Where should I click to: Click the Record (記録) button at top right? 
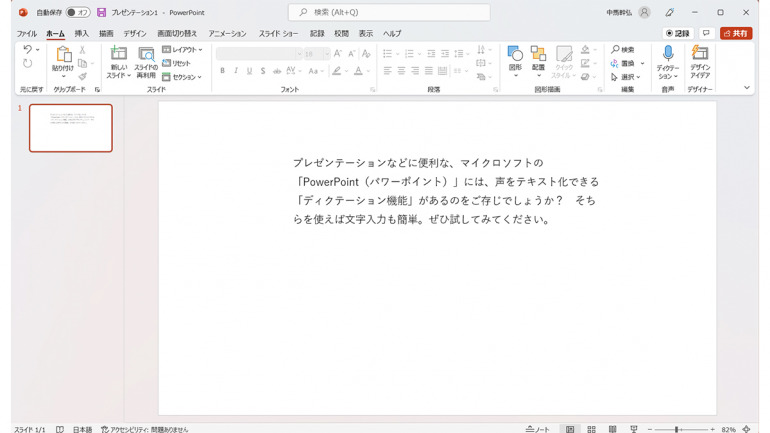[678, 33]
